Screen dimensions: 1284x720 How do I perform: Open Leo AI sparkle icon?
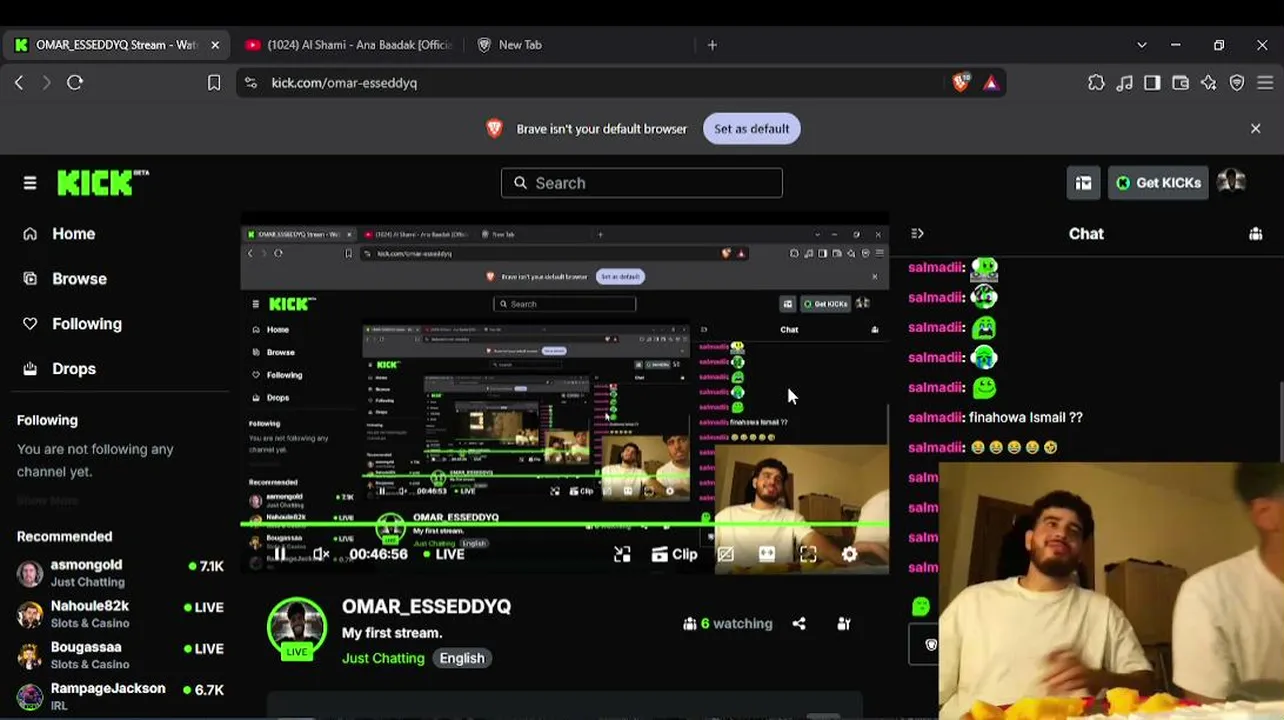1208,83
